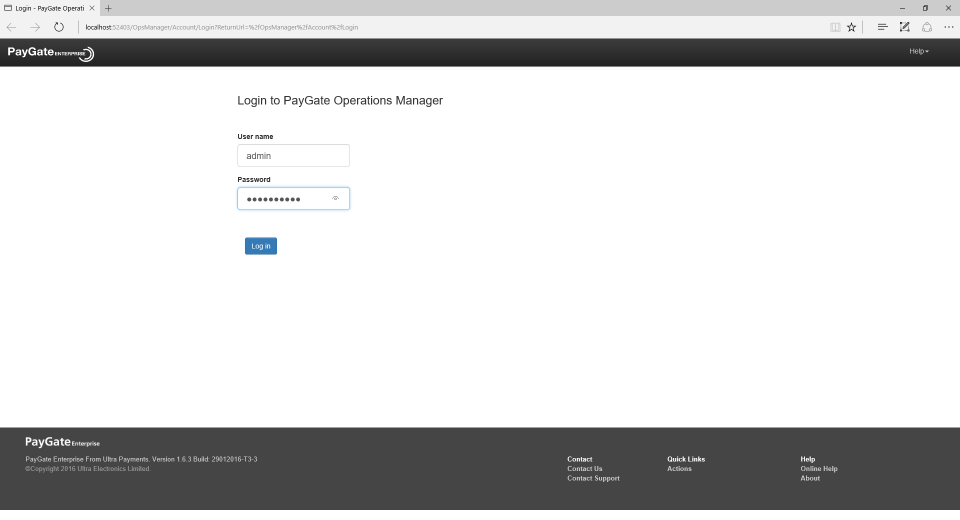Expand the Help dropdown in header
This screenshot has width=960, height=520.
[x=918, y=51]
